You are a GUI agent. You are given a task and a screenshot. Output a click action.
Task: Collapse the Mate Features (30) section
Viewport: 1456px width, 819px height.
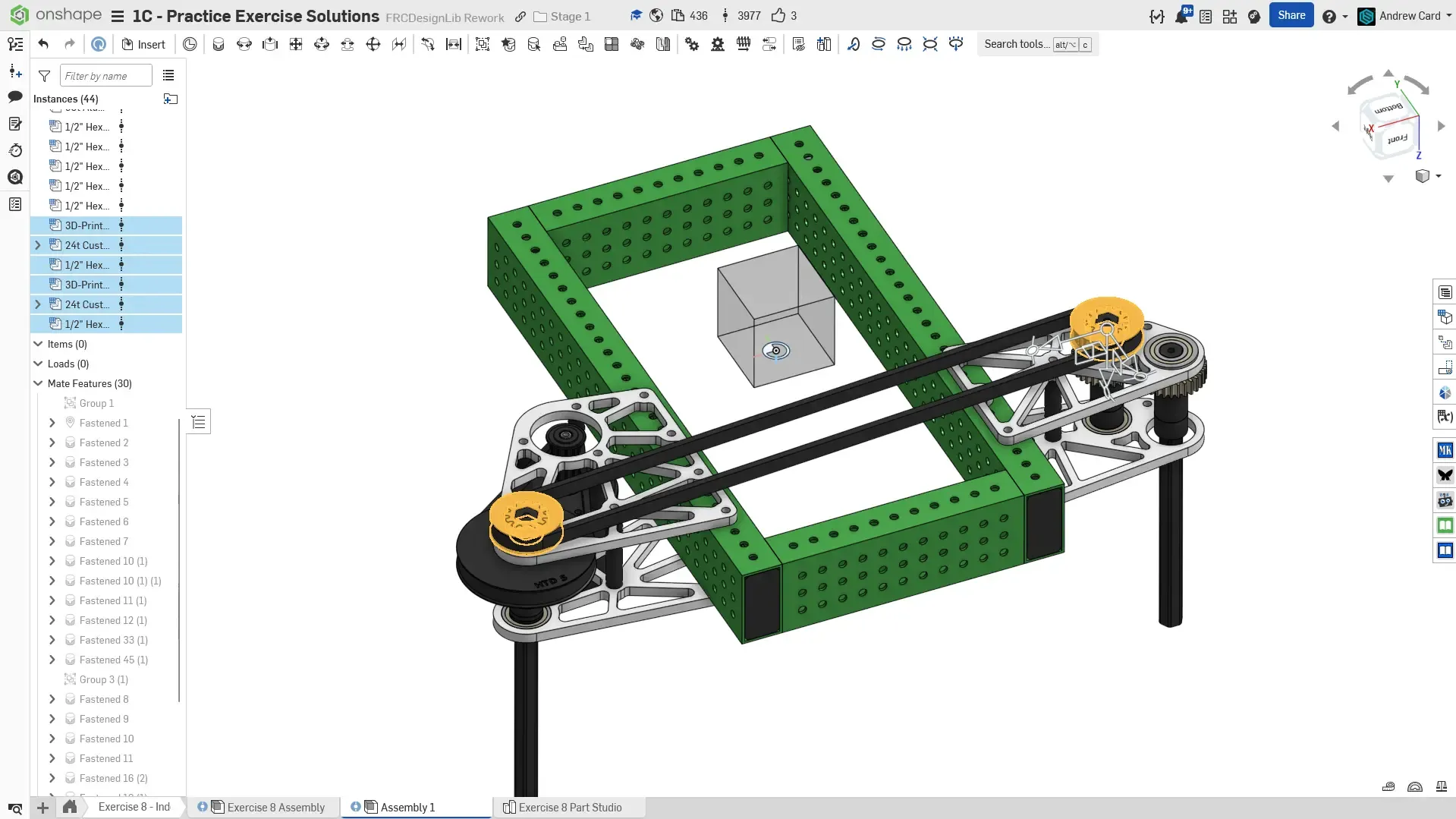point(38,383)
